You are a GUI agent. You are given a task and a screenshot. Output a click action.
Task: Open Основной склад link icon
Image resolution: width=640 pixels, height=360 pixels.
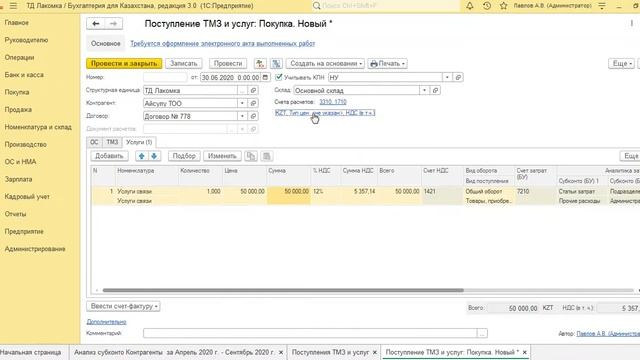pyautogui.click(x=435, y=90)
